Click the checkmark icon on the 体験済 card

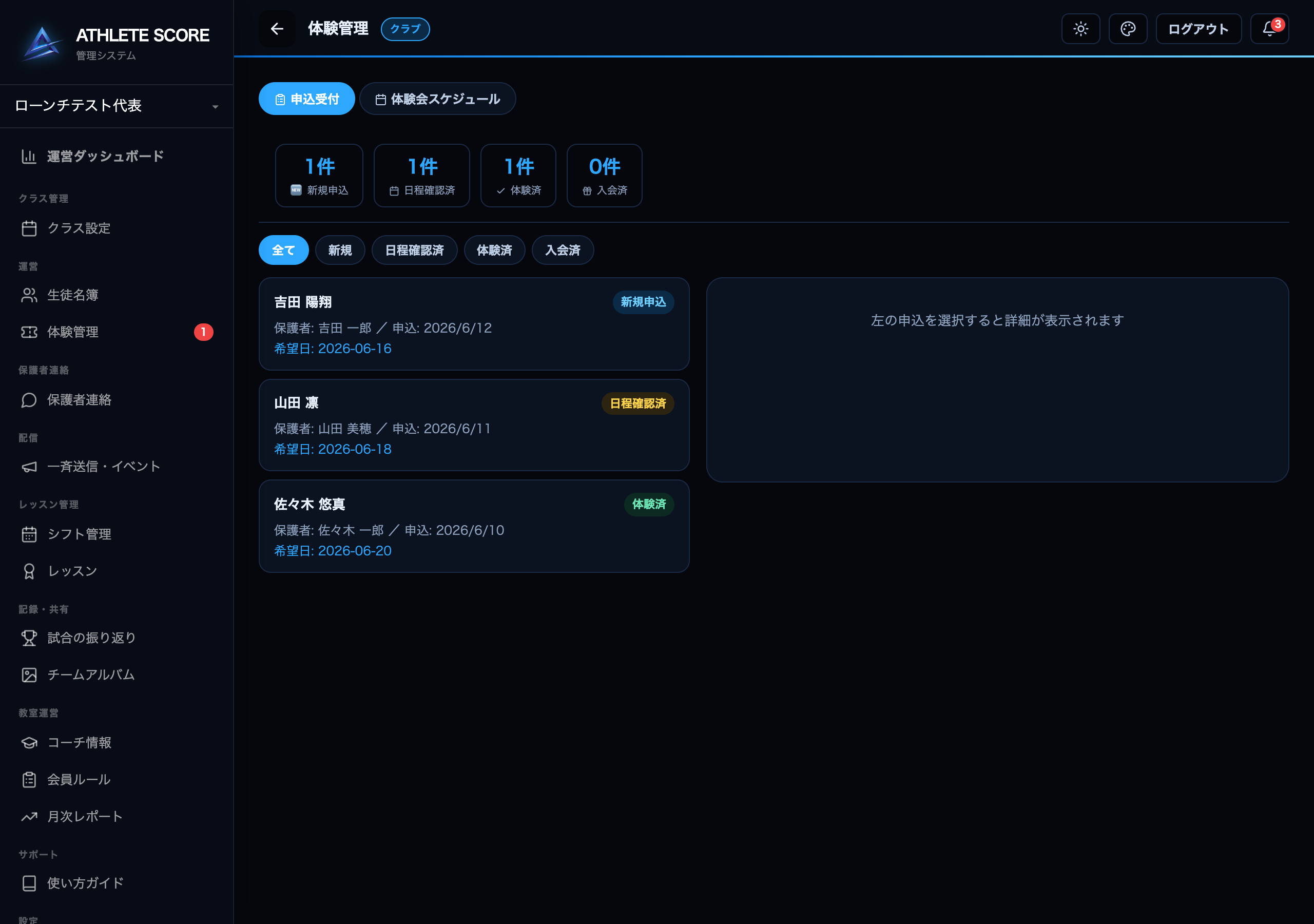pyautogui.click(x=501, y=190)
